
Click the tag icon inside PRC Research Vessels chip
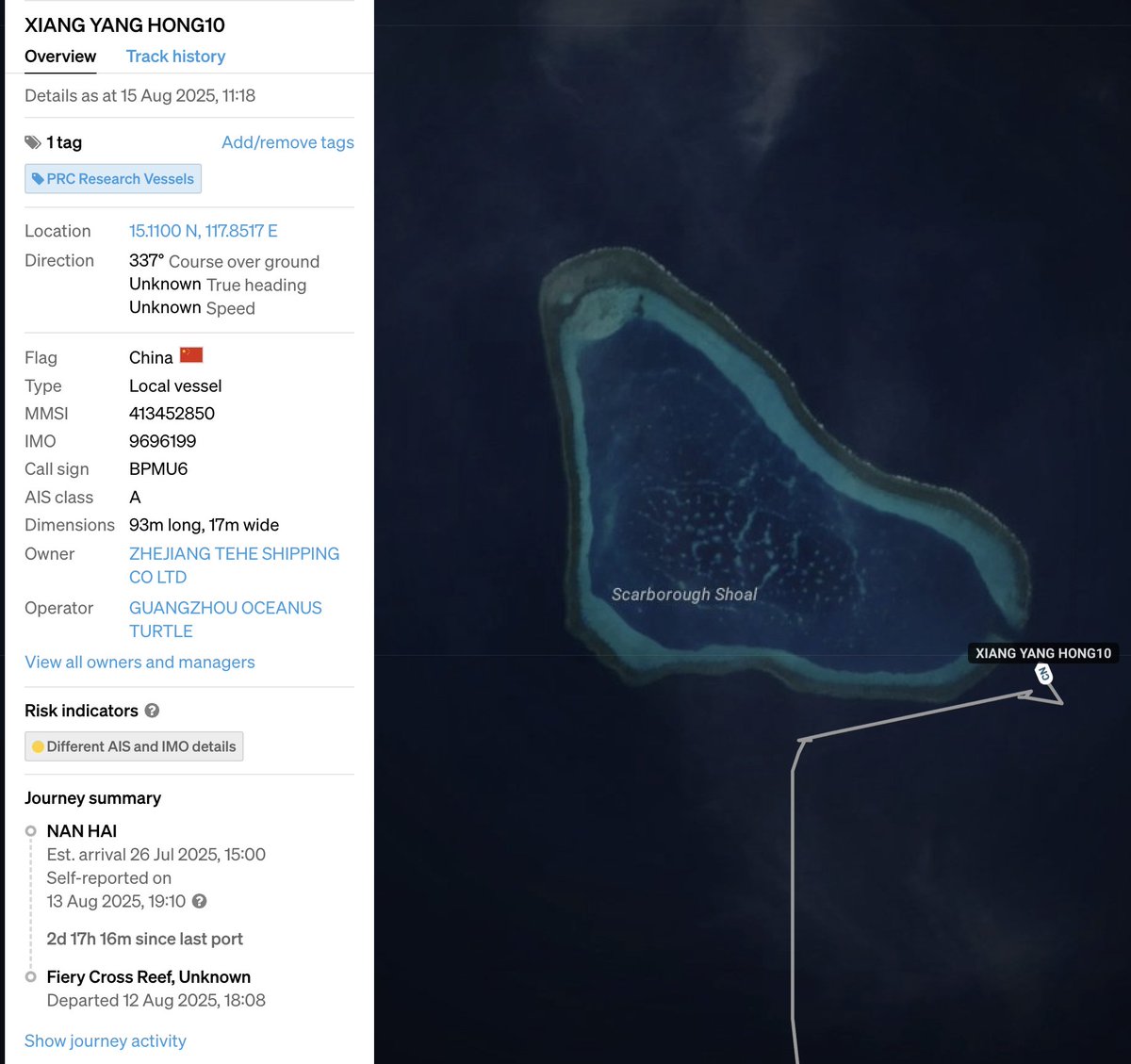[x=39, y=178]
